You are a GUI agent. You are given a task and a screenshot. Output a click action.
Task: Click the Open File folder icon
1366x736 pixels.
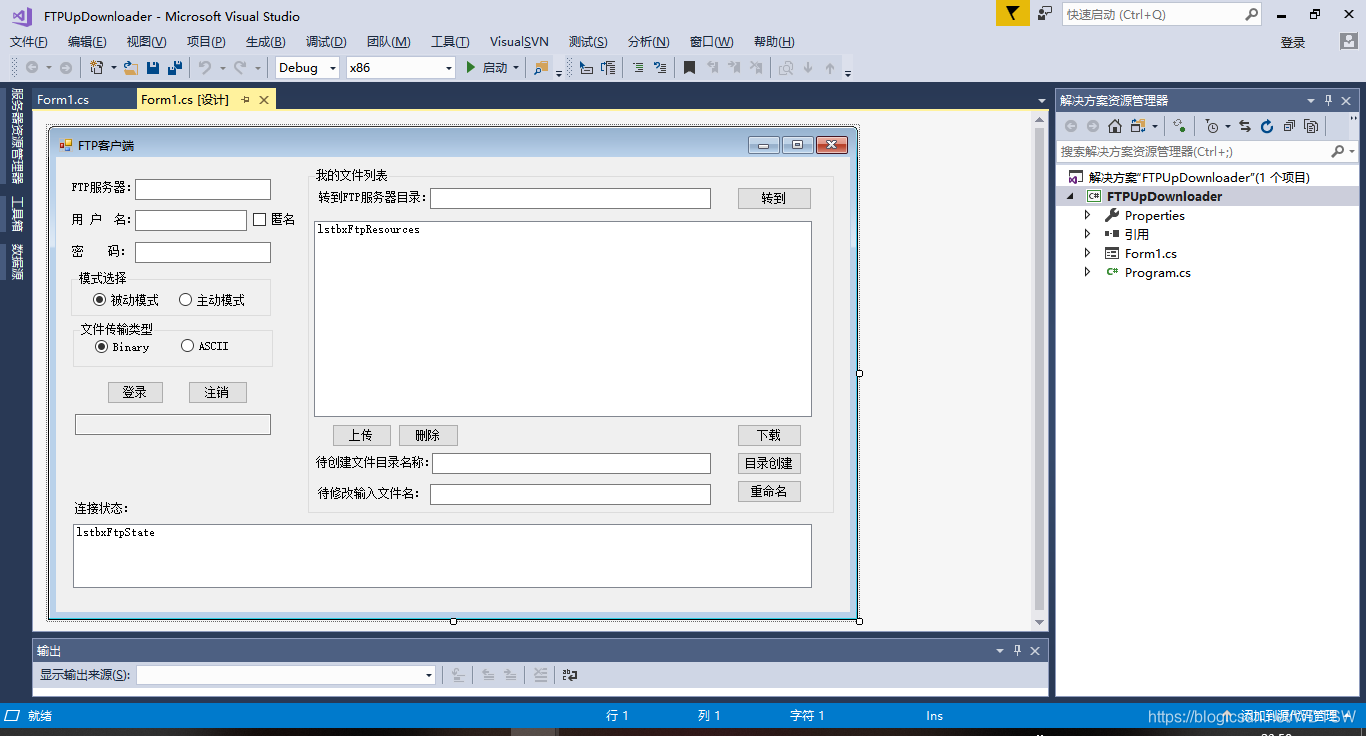point(131,68)
